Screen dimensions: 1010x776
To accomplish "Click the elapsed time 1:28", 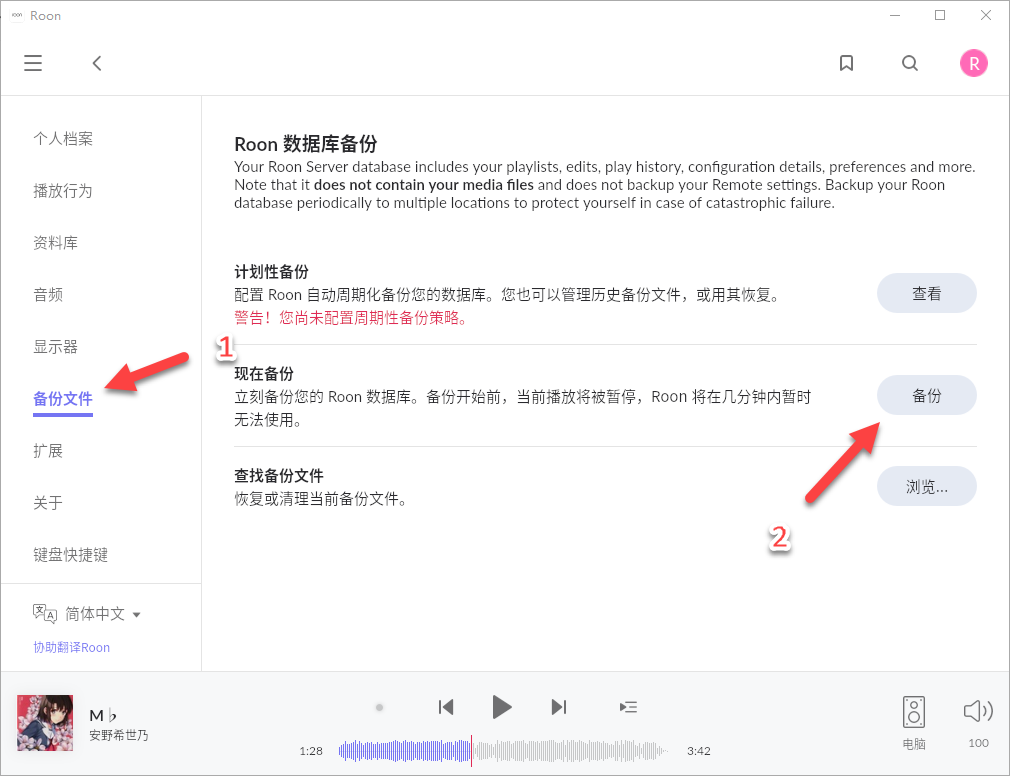I will pyautogui.click(x=311, y=751).
